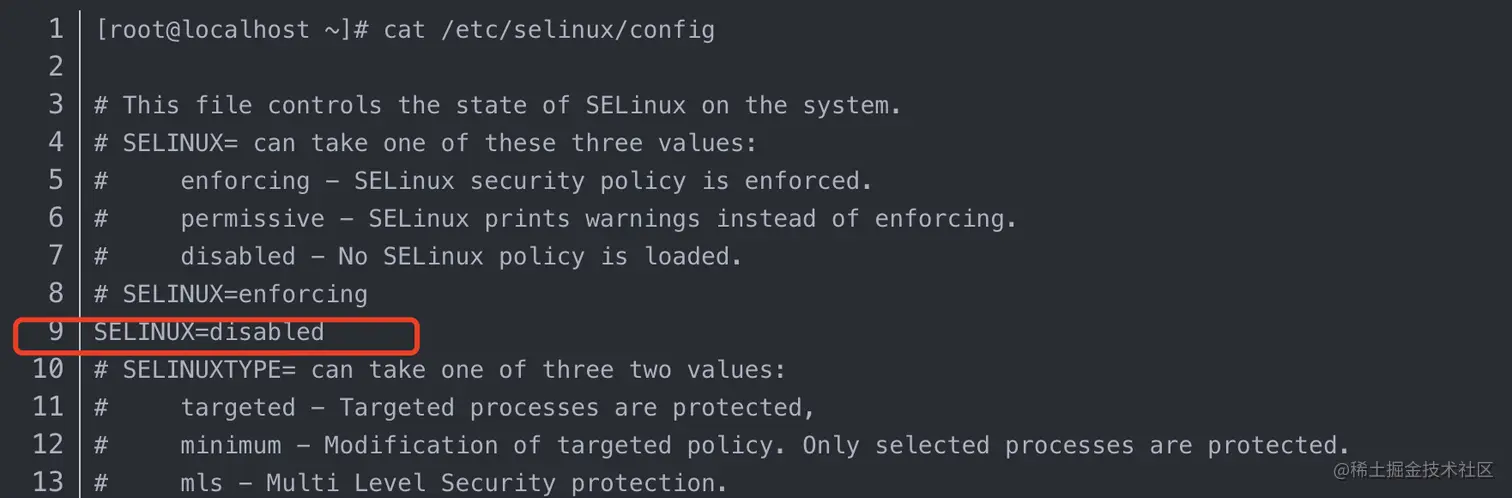
Task: Click the word 'permissive' on line 6
Action: tap(252, 219)
